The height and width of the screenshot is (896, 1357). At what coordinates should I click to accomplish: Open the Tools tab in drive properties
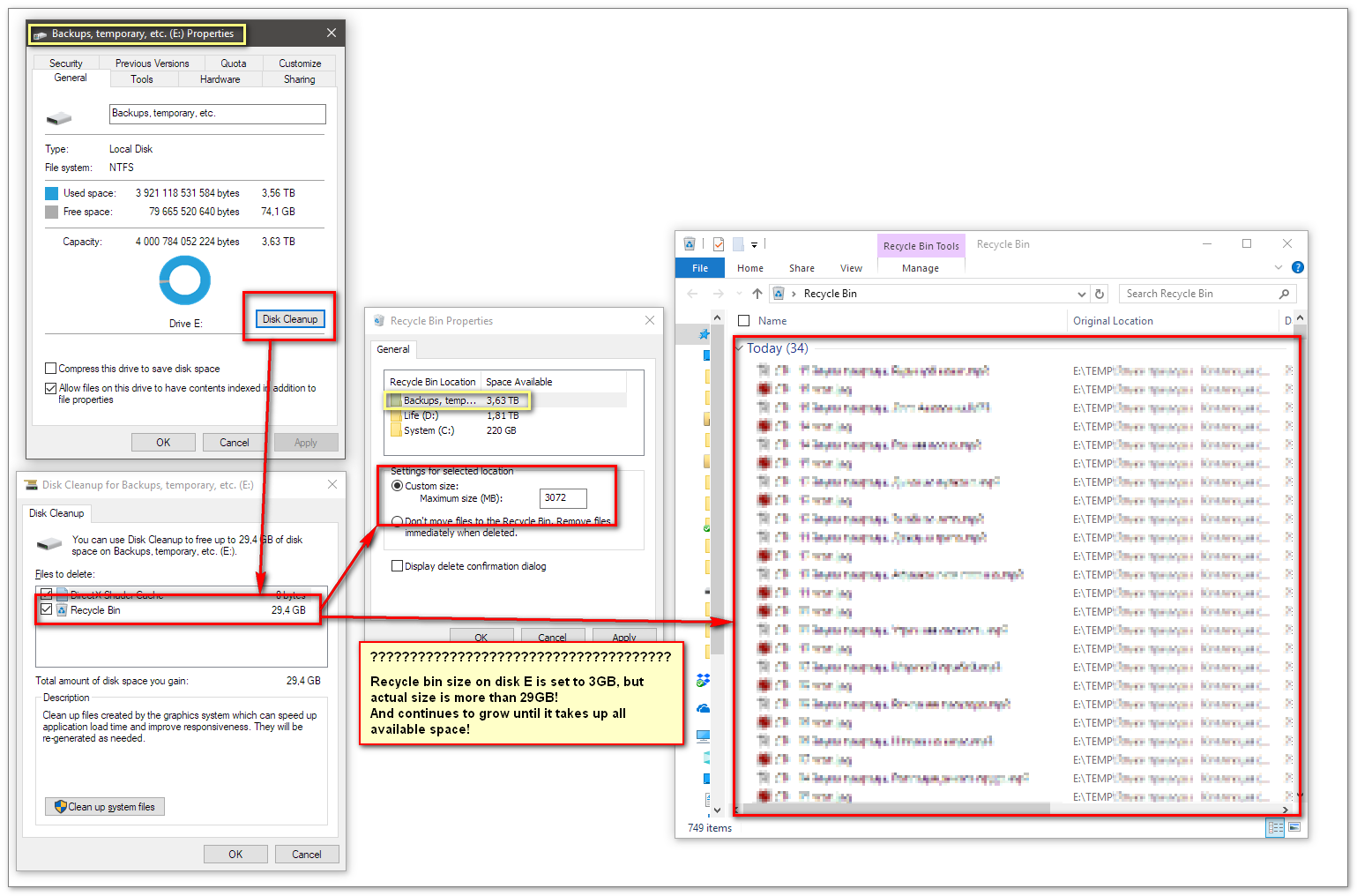point(142,79)
